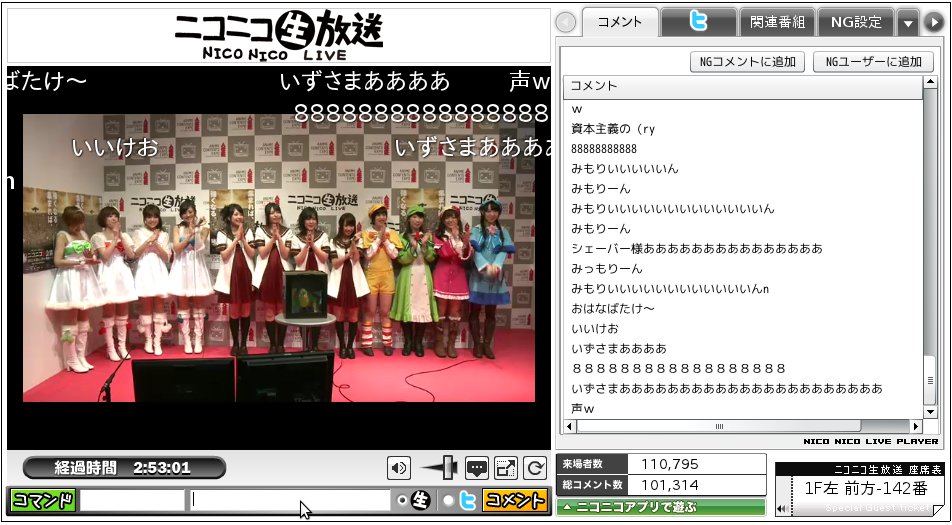
Task: Click the orange コメント submit button
Action: pos(515,501)
